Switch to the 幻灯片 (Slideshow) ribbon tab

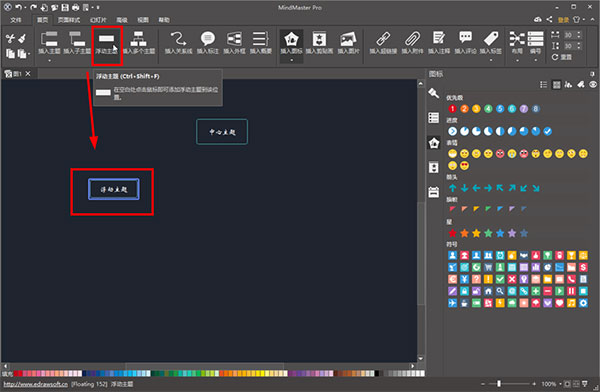tap(98, 20)
